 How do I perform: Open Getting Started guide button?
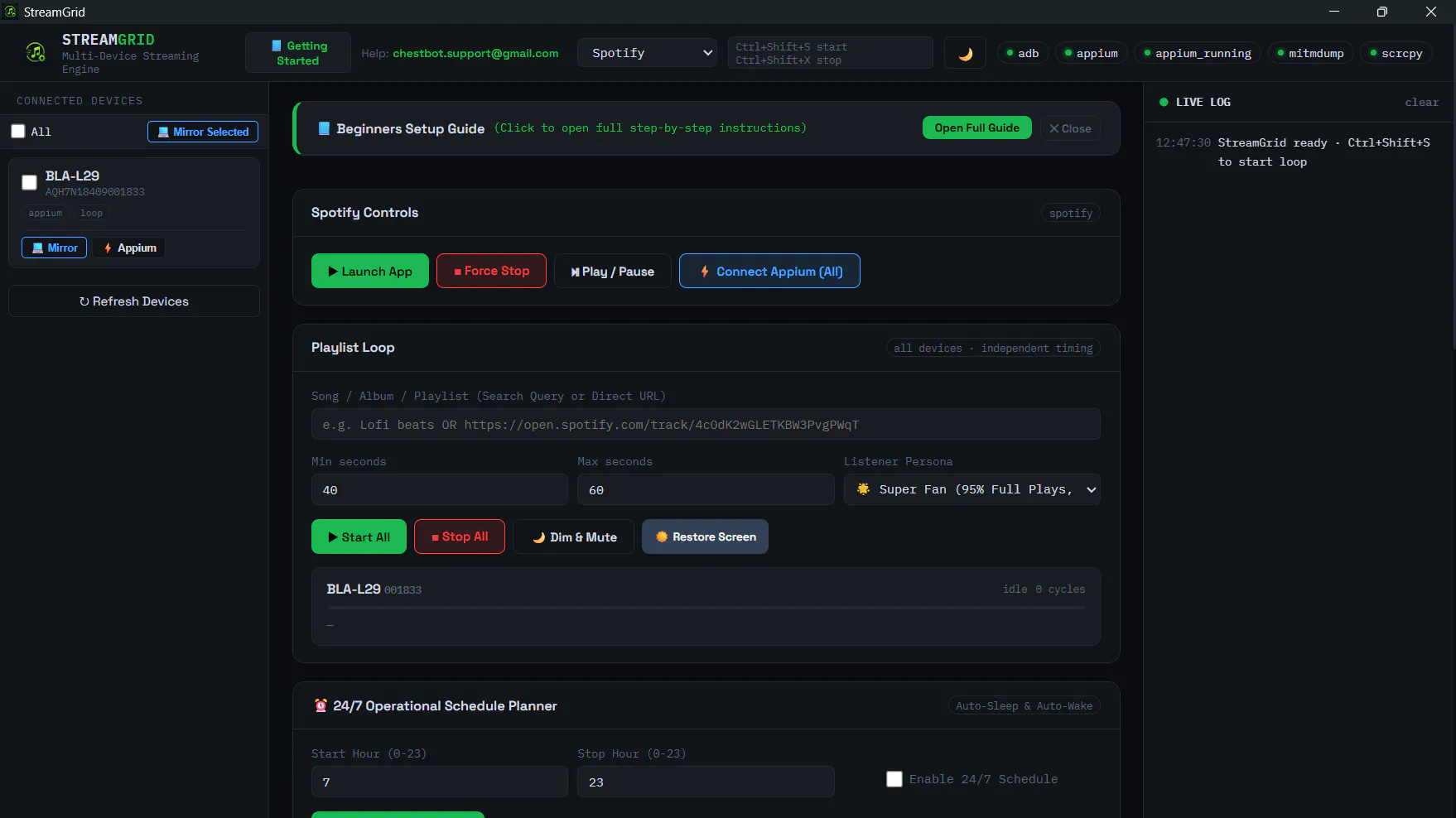(x=298, y=53)
